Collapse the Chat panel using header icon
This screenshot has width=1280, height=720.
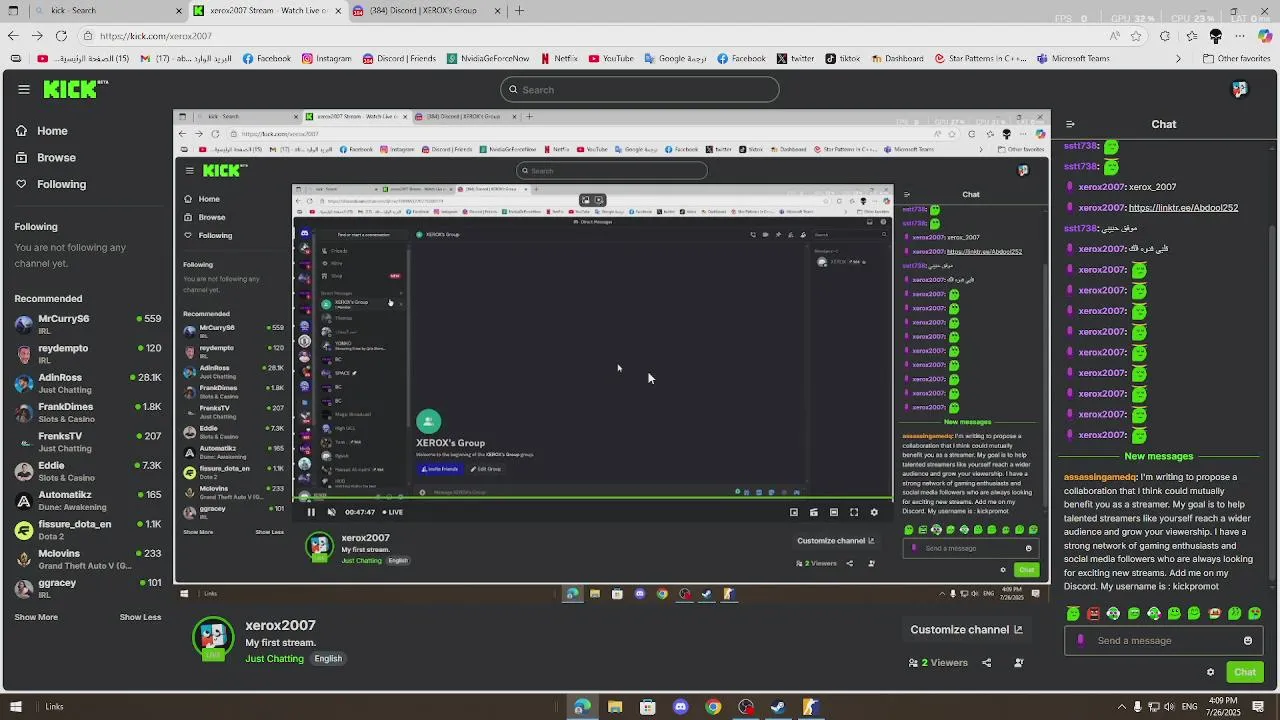tap(1070, 124)
